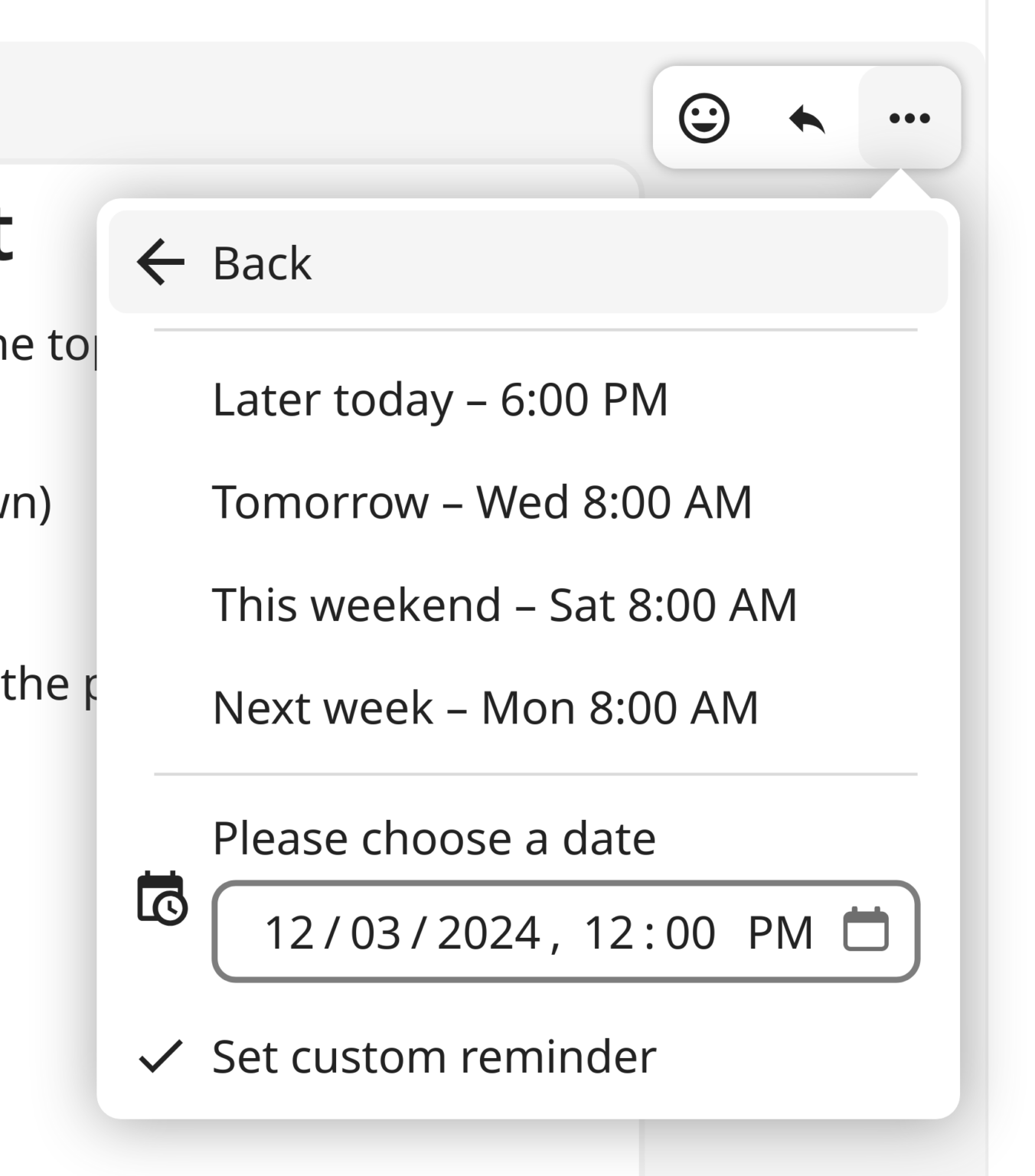Image resolution: width=1035 pixels, height=1176 pixels.
Task: Open the more options ellipsis menu
Action: 909,118
